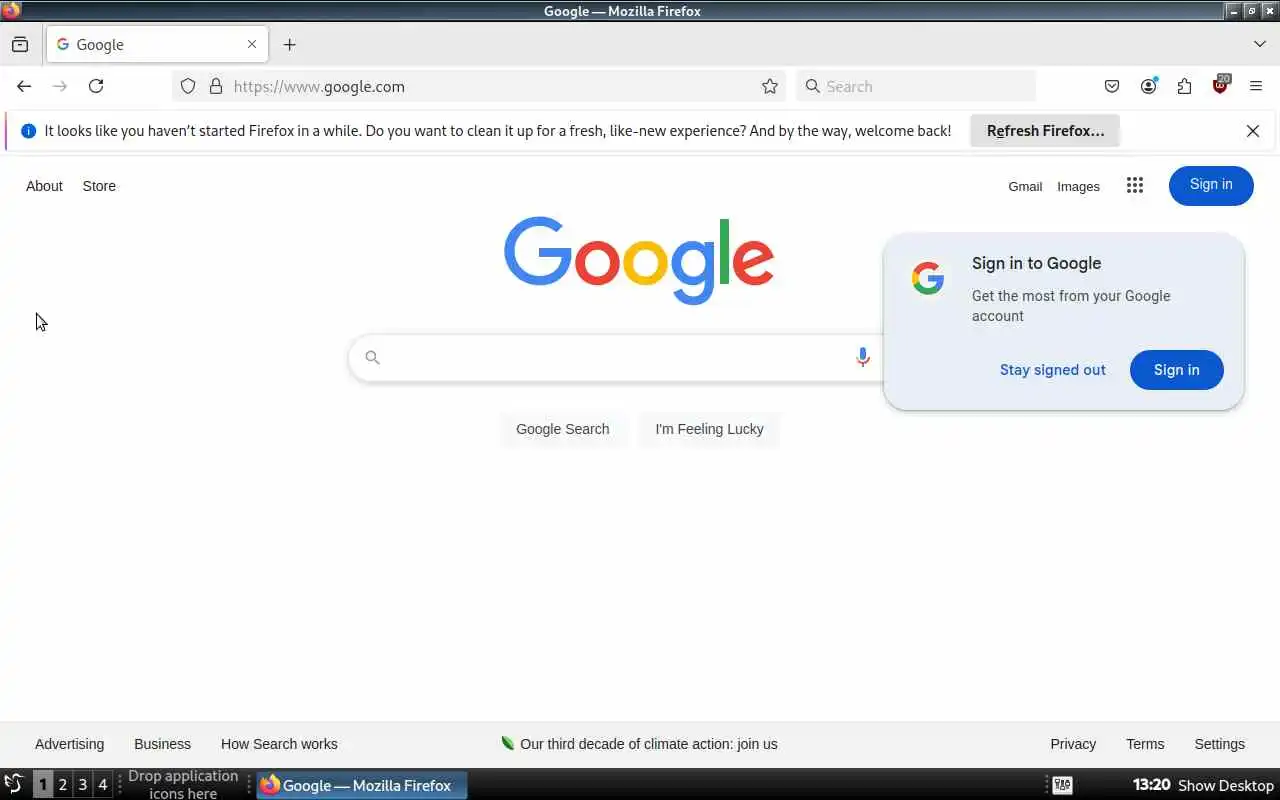
Task: Choose Stay signed out
Action: point(1053,370)
